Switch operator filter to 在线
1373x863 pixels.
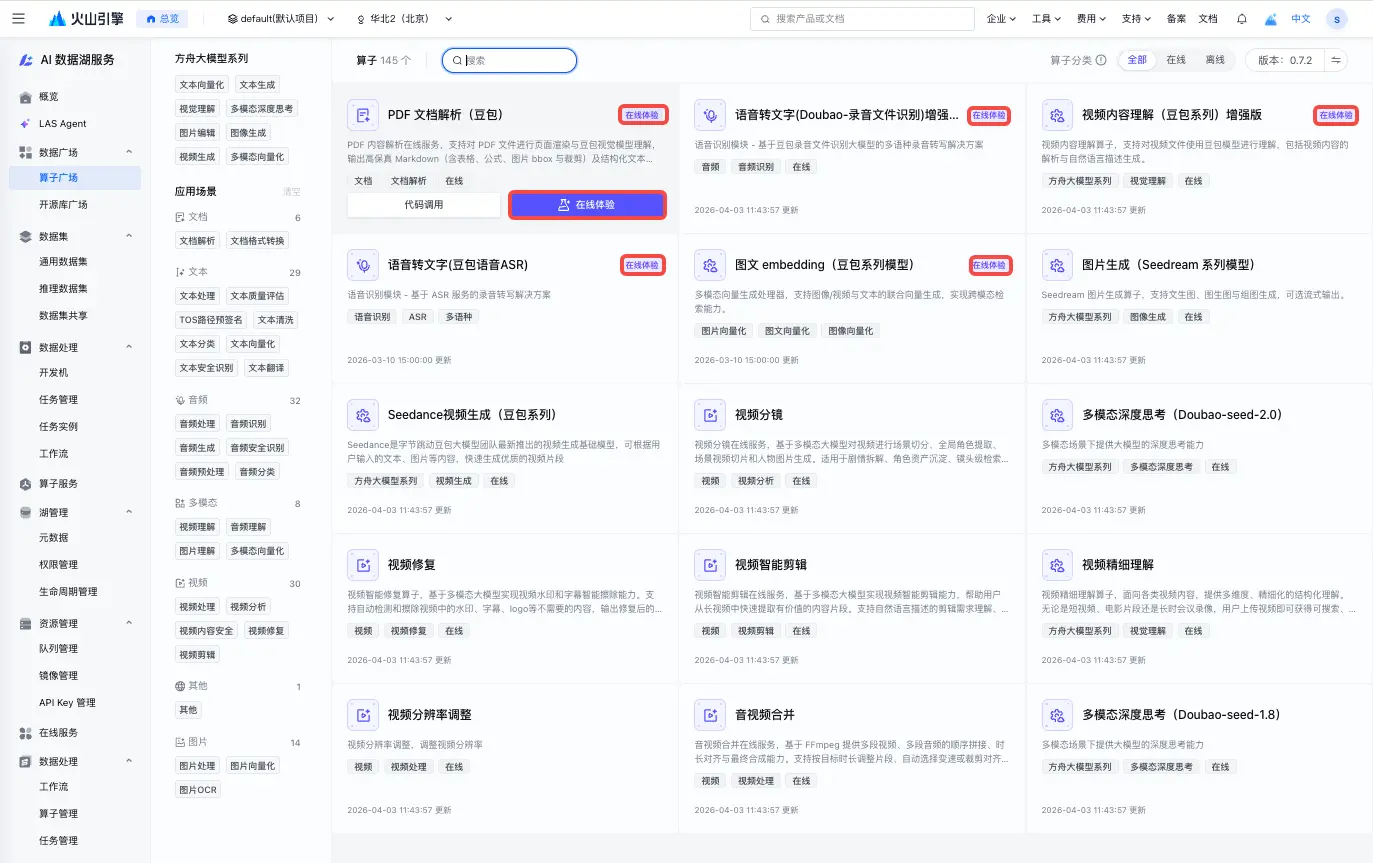pos(1176,60)
